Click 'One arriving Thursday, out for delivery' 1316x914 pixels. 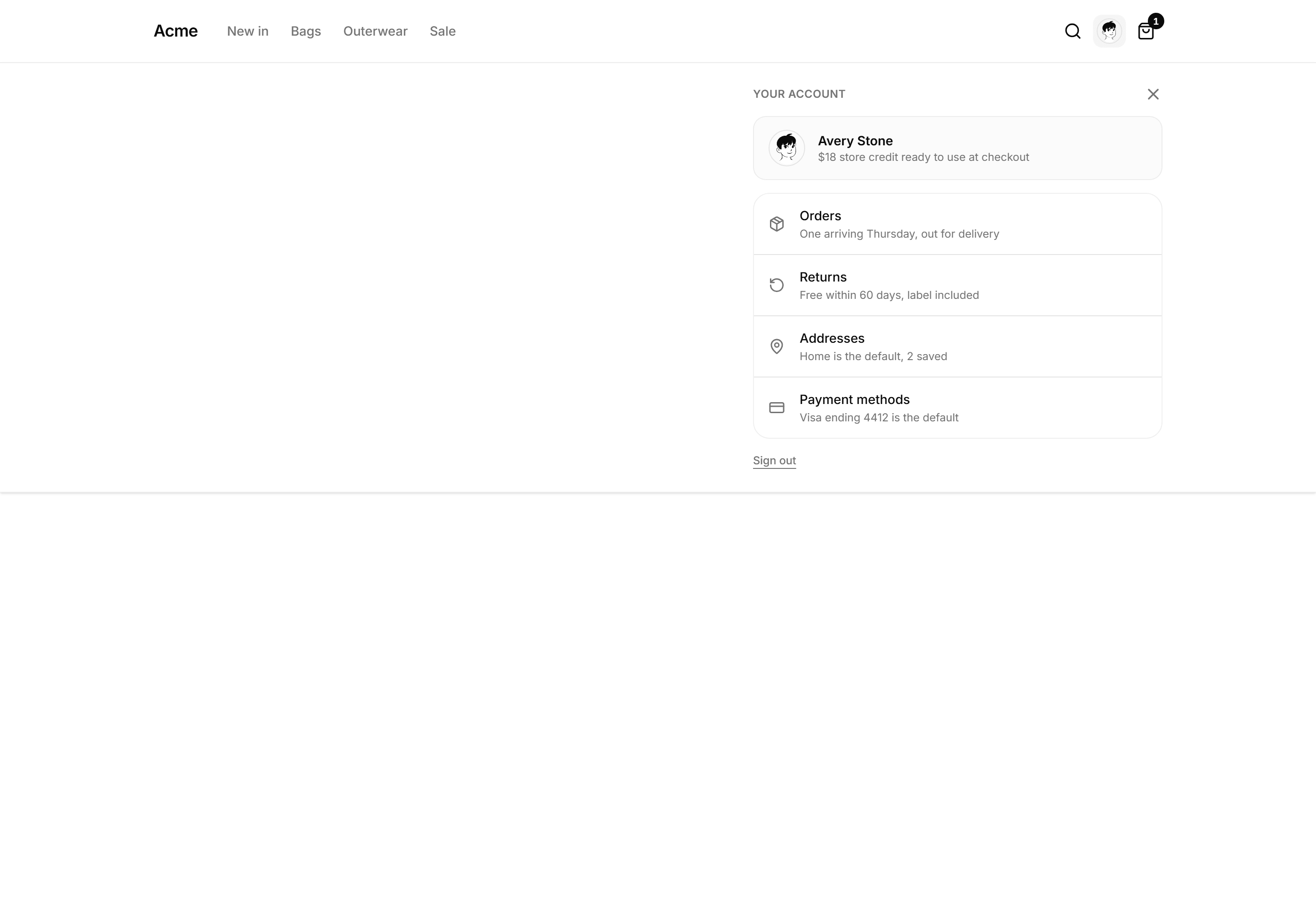tap(899, 234)
